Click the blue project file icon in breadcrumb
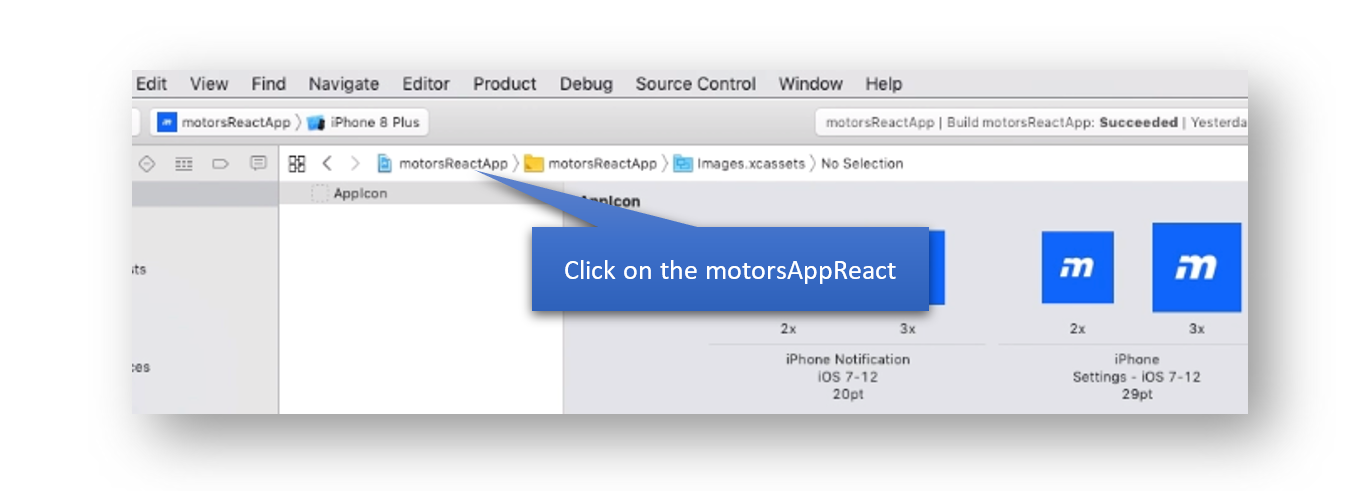 (x=384, y=163)
